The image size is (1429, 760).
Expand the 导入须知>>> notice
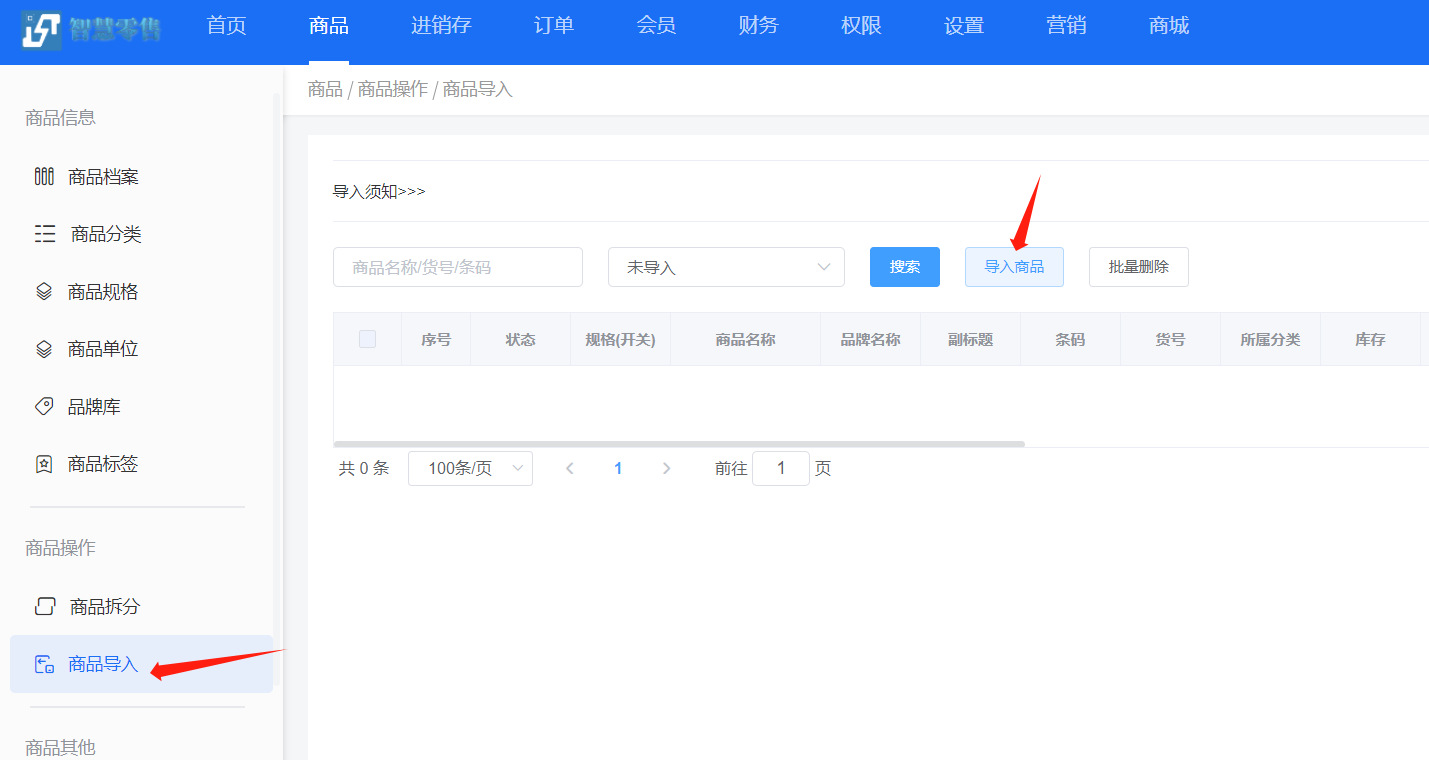click(x=379, y=191)
